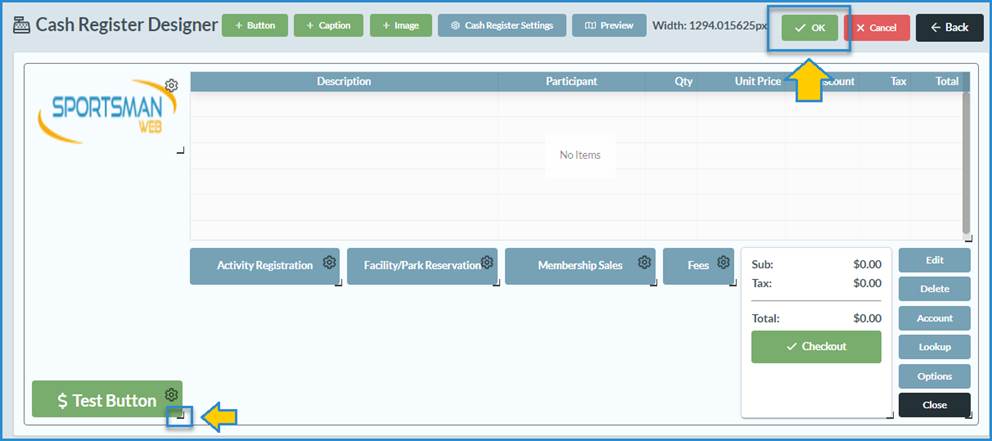The height and width of the screenshot is (441, 992).
Task: Add a new Caption element
Action: click(328, 26)
